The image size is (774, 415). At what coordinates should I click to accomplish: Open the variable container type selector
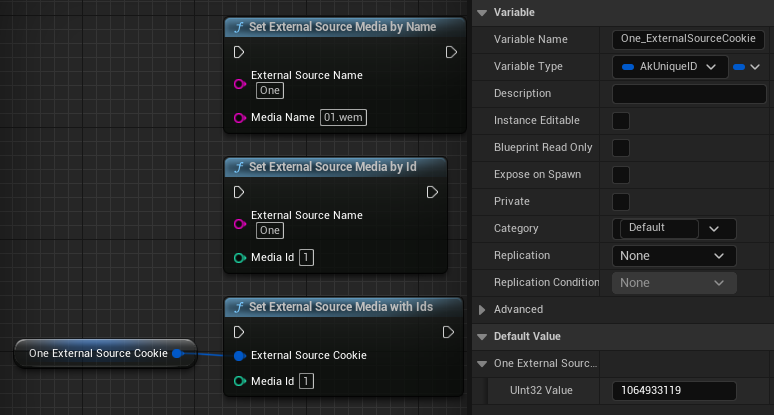tap(746, 67)
